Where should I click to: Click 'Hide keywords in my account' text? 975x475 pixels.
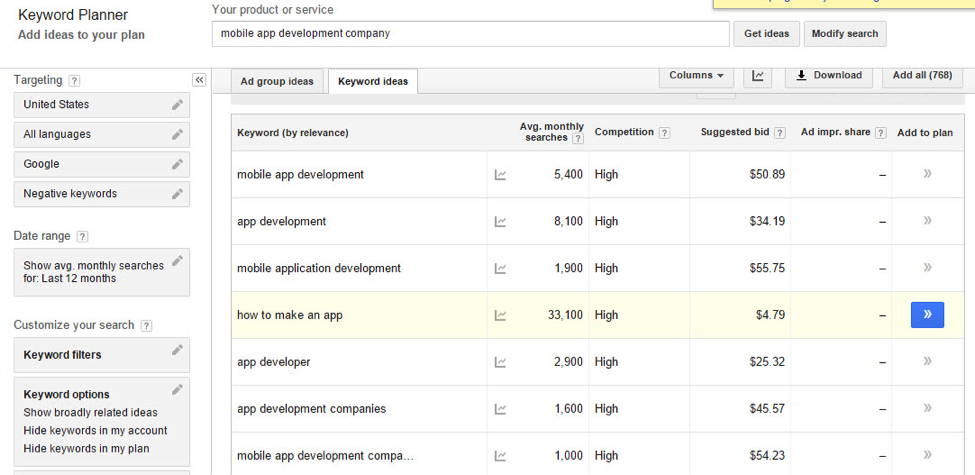point(95,431)
